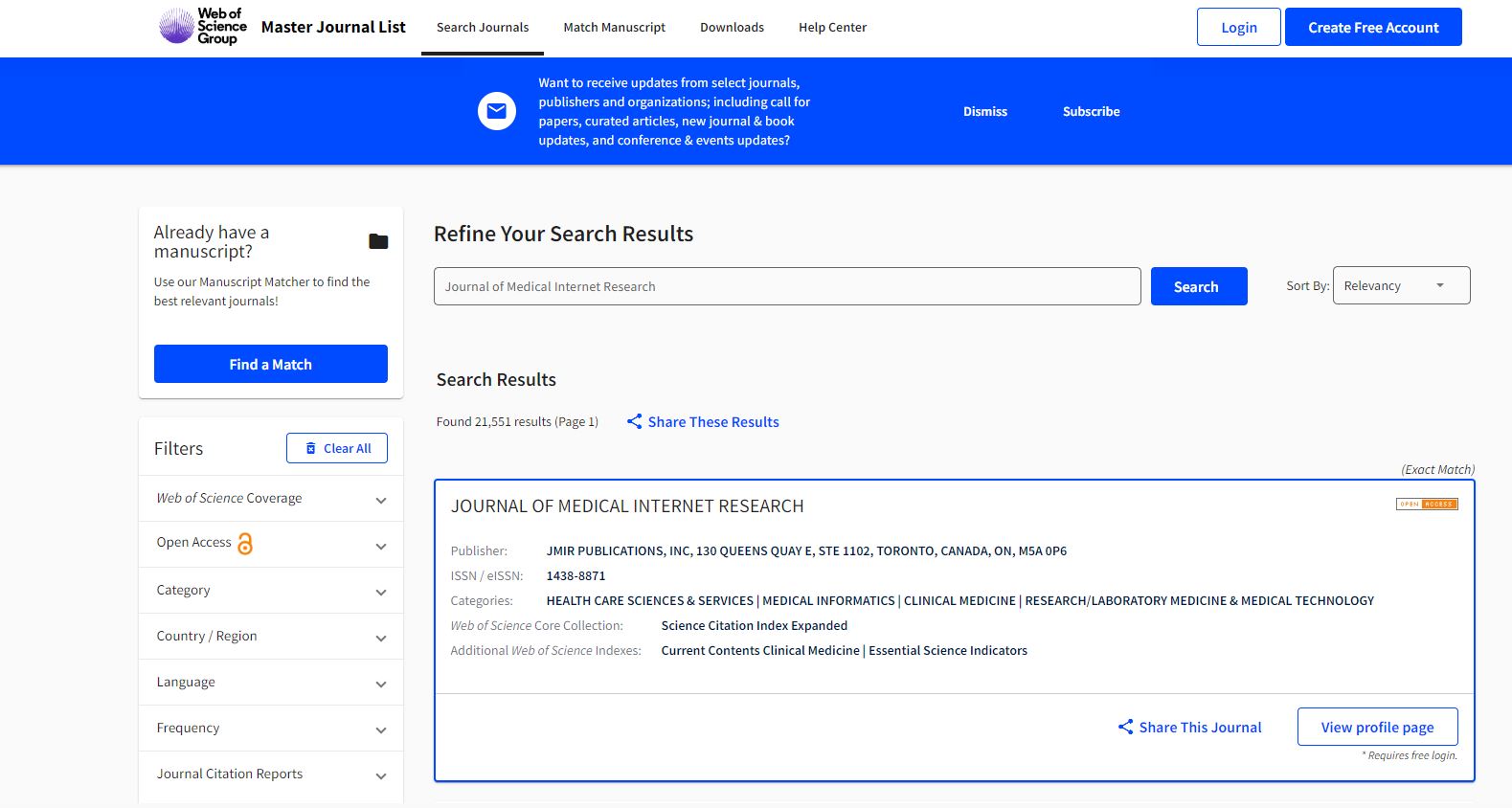
Task: Open the Downloads menu item
Action: pyautogui.click(x=732, y=27)
